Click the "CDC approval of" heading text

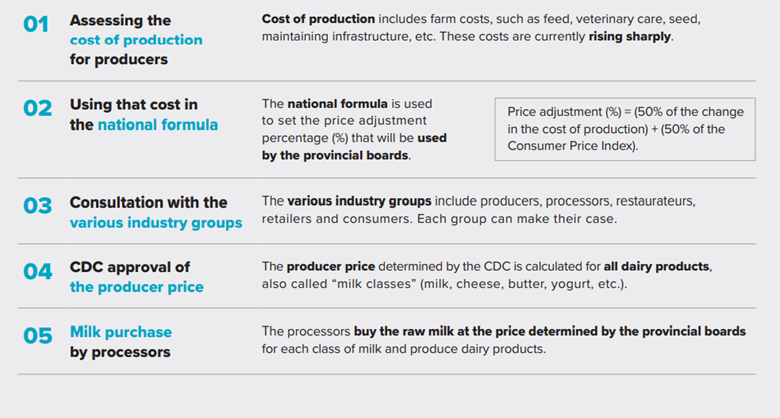coord(129,268)
